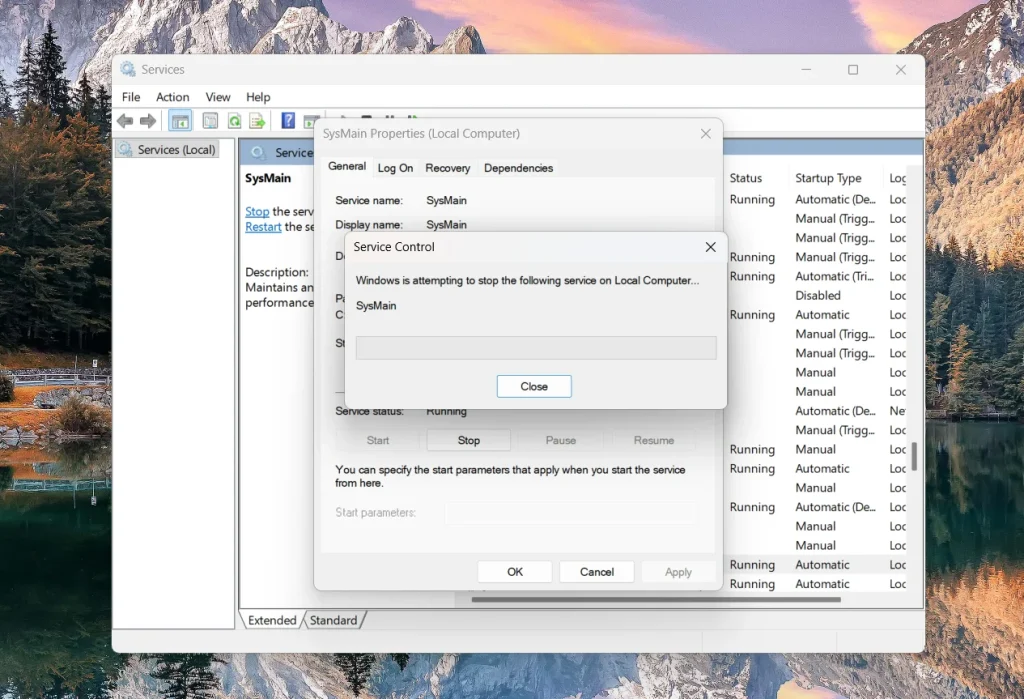Click Apply in SysMain Properties
The image size is (1024, 699).
point(678,572)
